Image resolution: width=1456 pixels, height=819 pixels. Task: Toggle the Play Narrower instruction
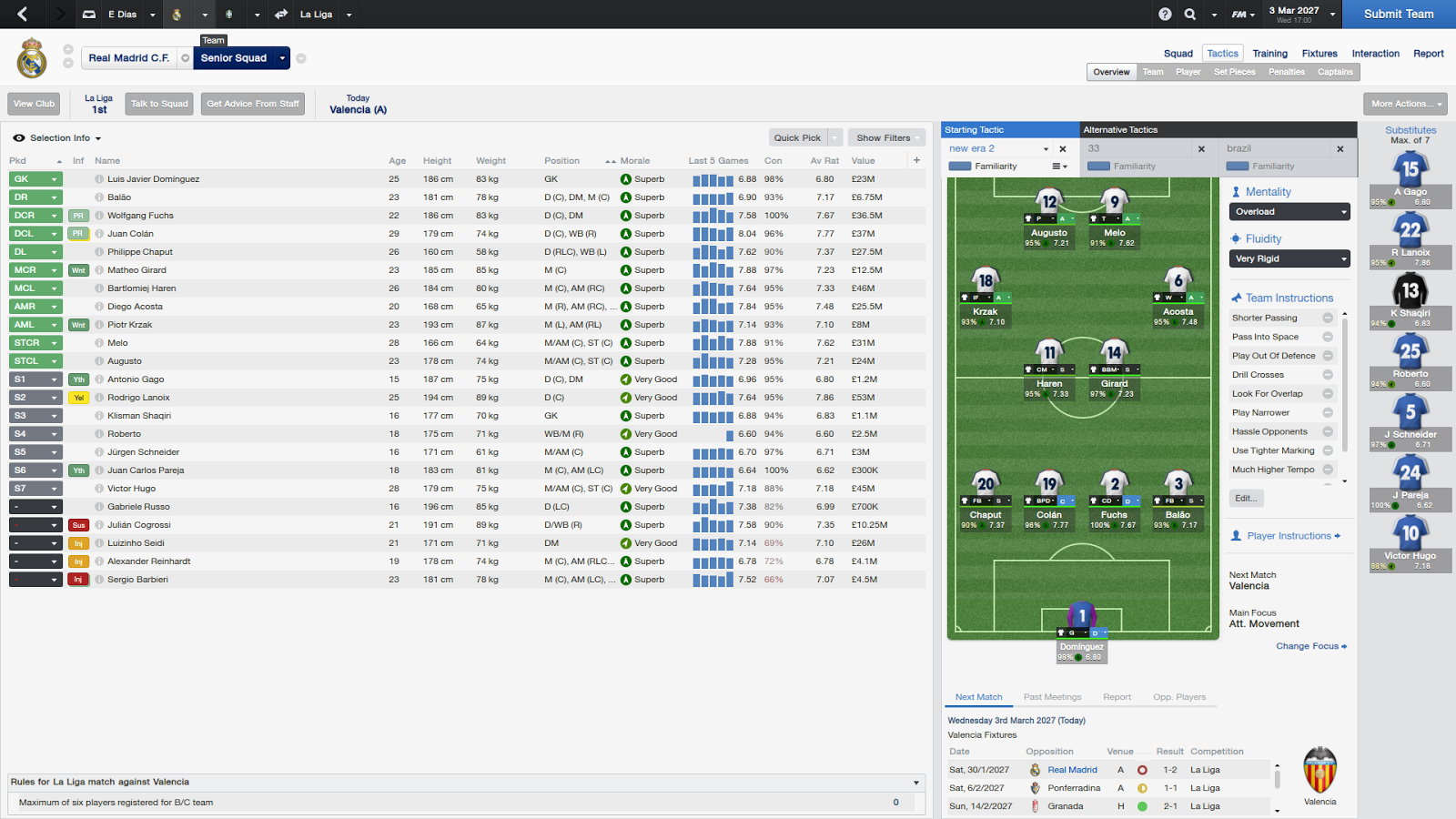point(1328,413)
